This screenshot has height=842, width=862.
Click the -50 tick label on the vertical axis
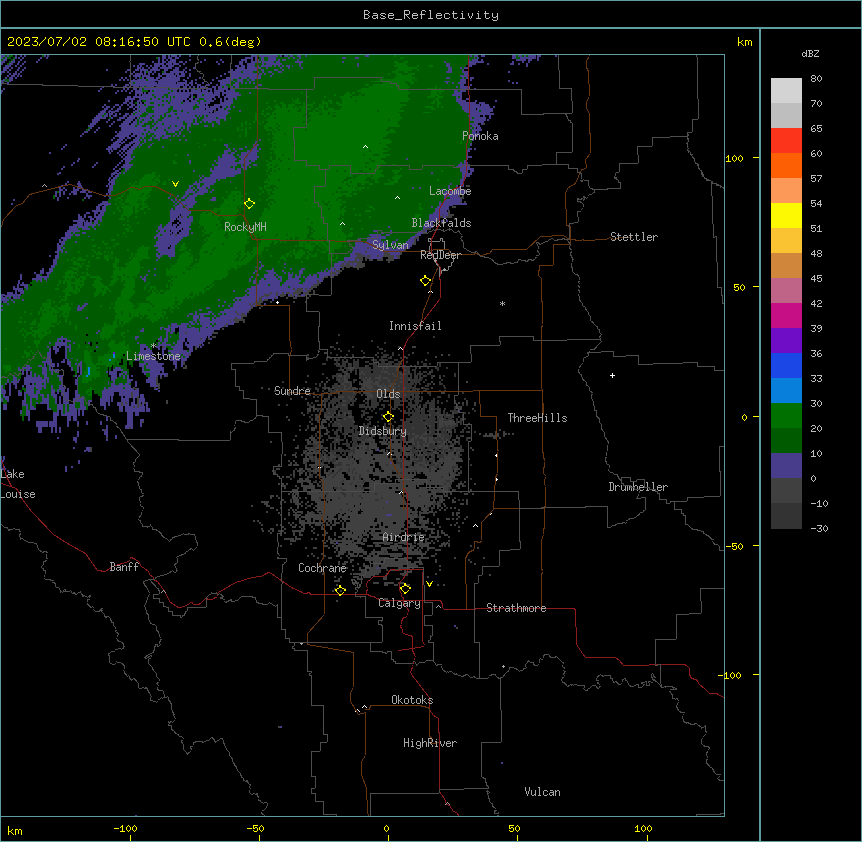click(x=734, y=546)
